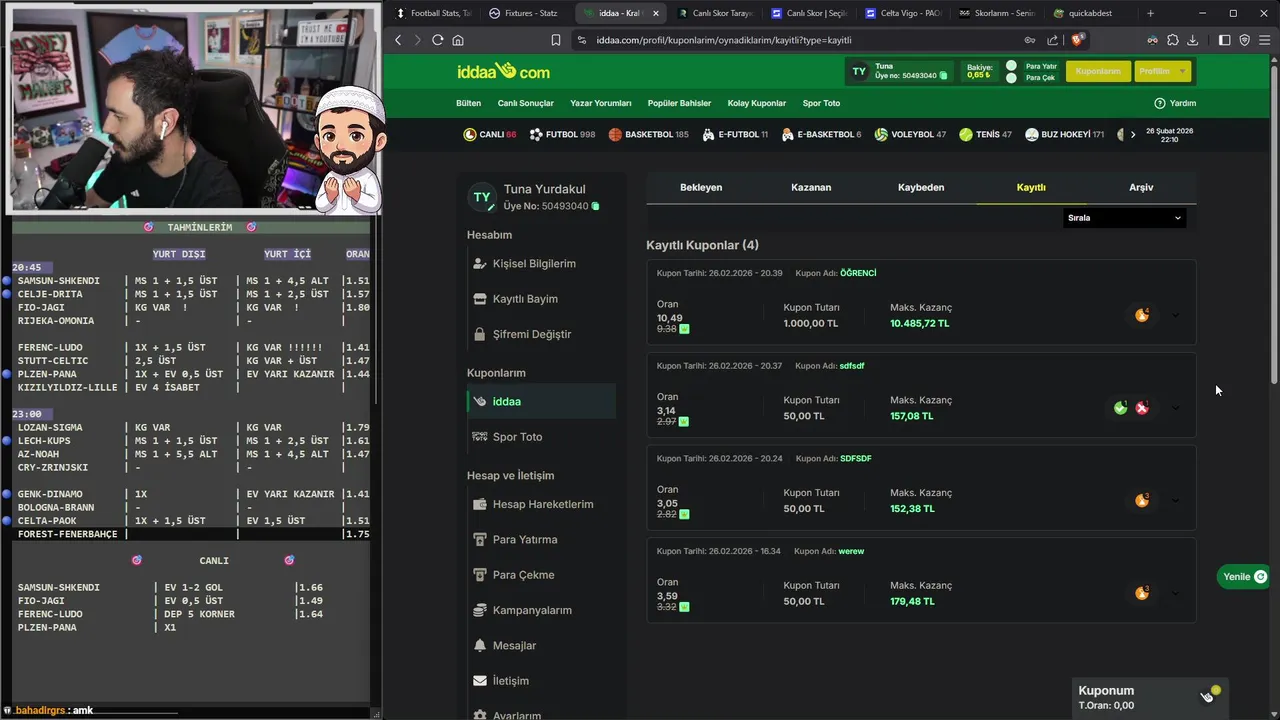This screenshot has width=1280, height=720.
Task: Open the CANLI live betting category
Action: click(x=489, y=134)
